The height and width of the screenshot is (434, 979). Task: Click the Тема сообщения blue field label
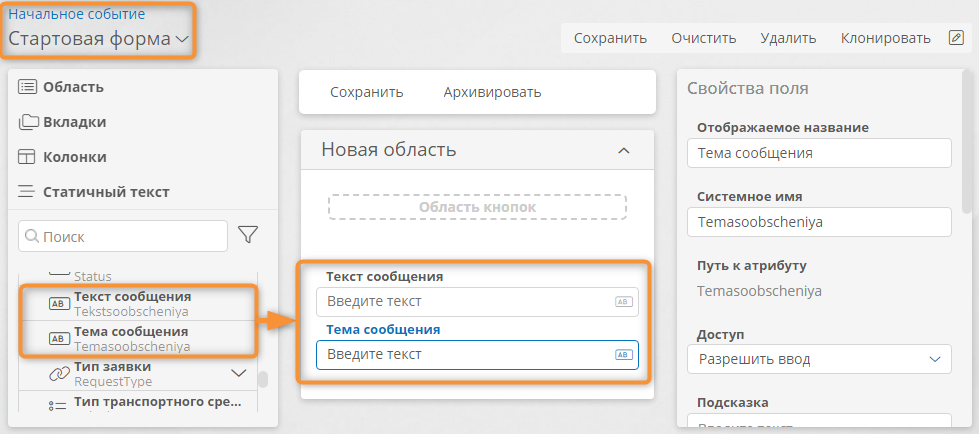click(x=384, y=330)
